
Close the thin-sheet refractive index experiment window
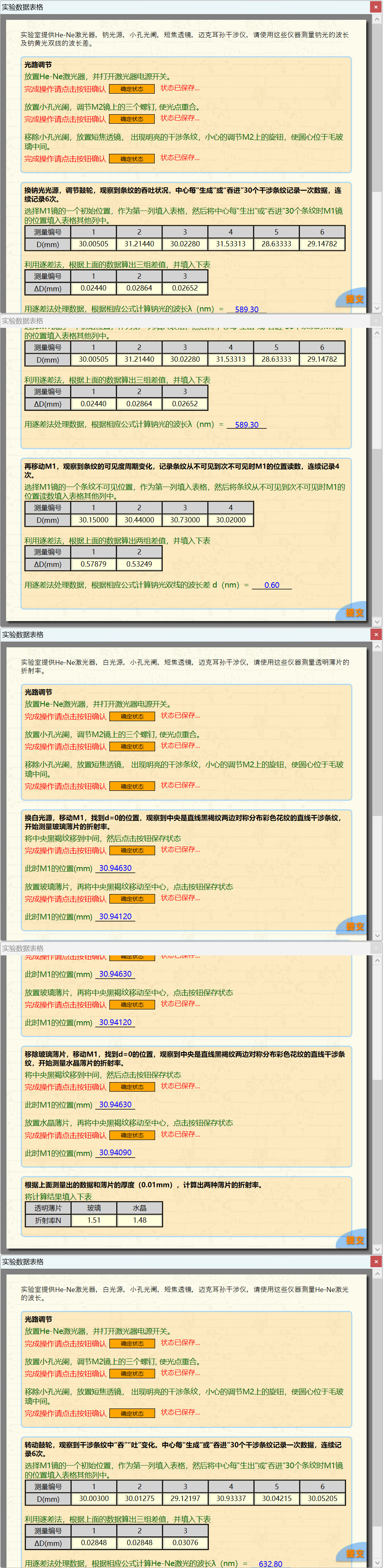(376, 634)
